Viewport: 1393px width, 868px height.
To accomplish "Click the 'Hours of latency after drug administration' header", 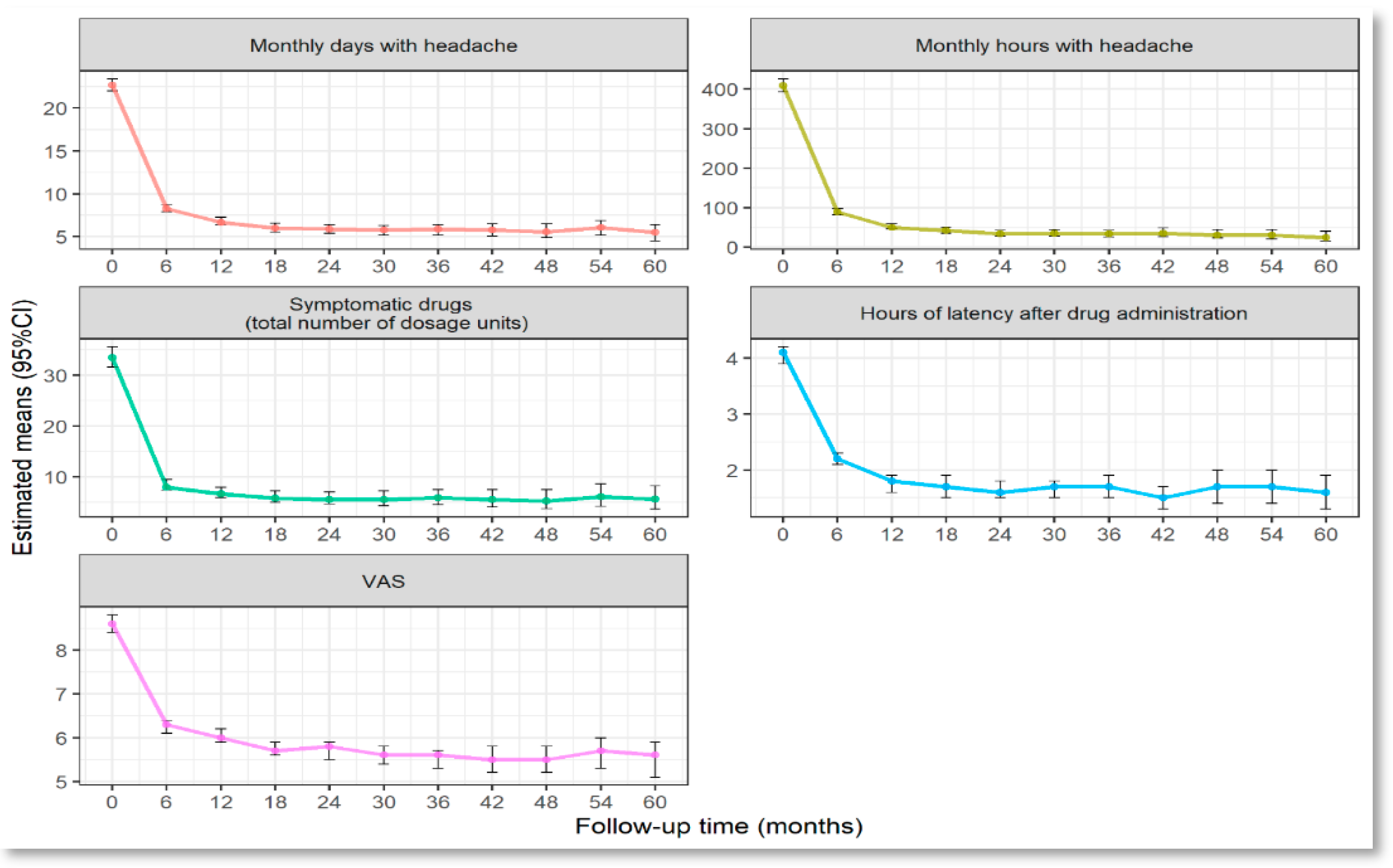I will point(1053,314).
